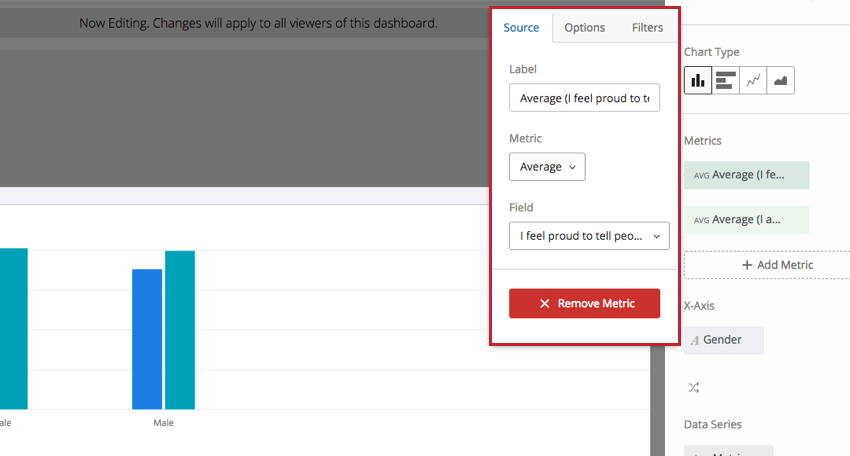Open the Filters tab

click(647, 28)
